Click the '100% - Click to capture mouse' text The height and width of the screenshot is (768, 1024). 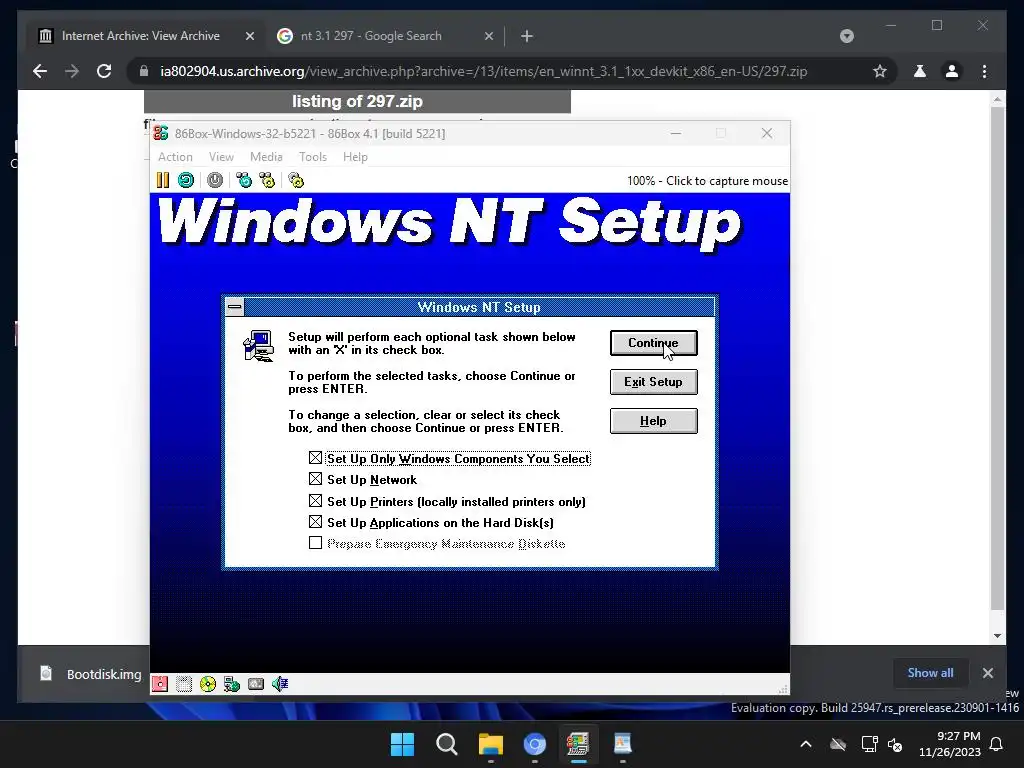point(707,181)
